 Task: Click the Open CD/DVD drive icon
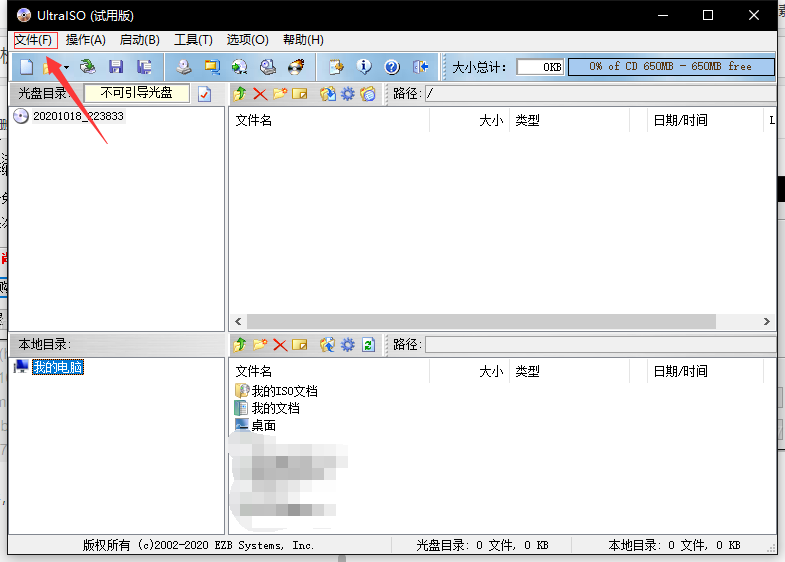point(88,67)
